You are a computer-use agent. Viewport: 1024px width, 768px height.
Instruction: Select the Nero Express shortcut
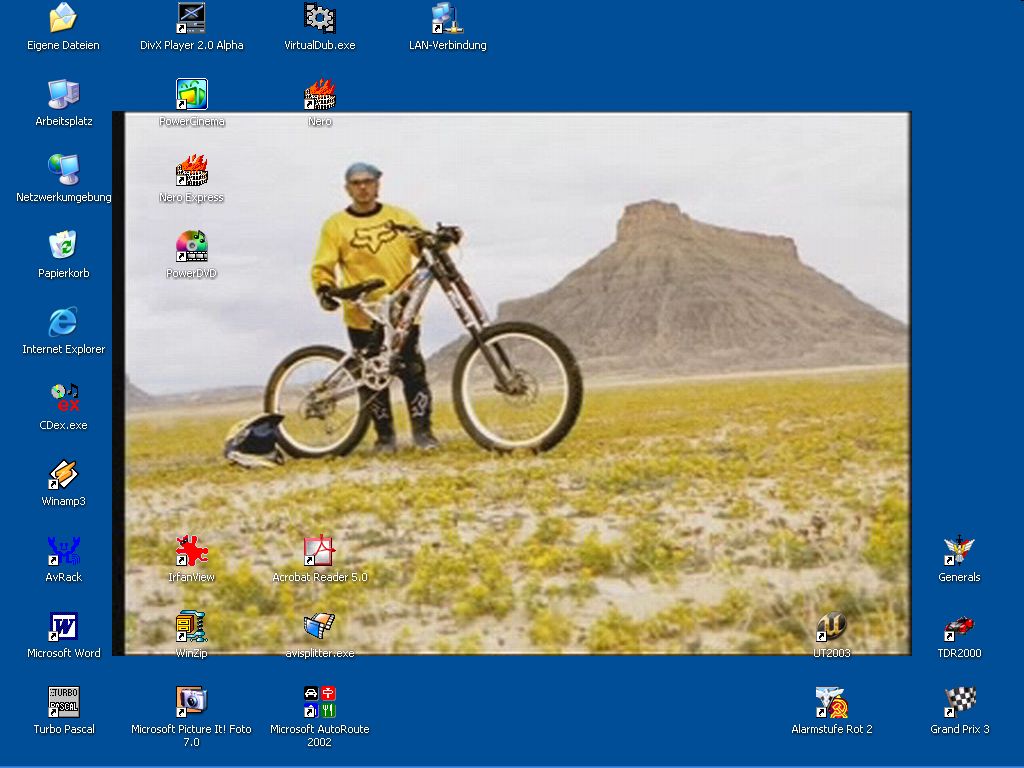[x=191, y=170]
